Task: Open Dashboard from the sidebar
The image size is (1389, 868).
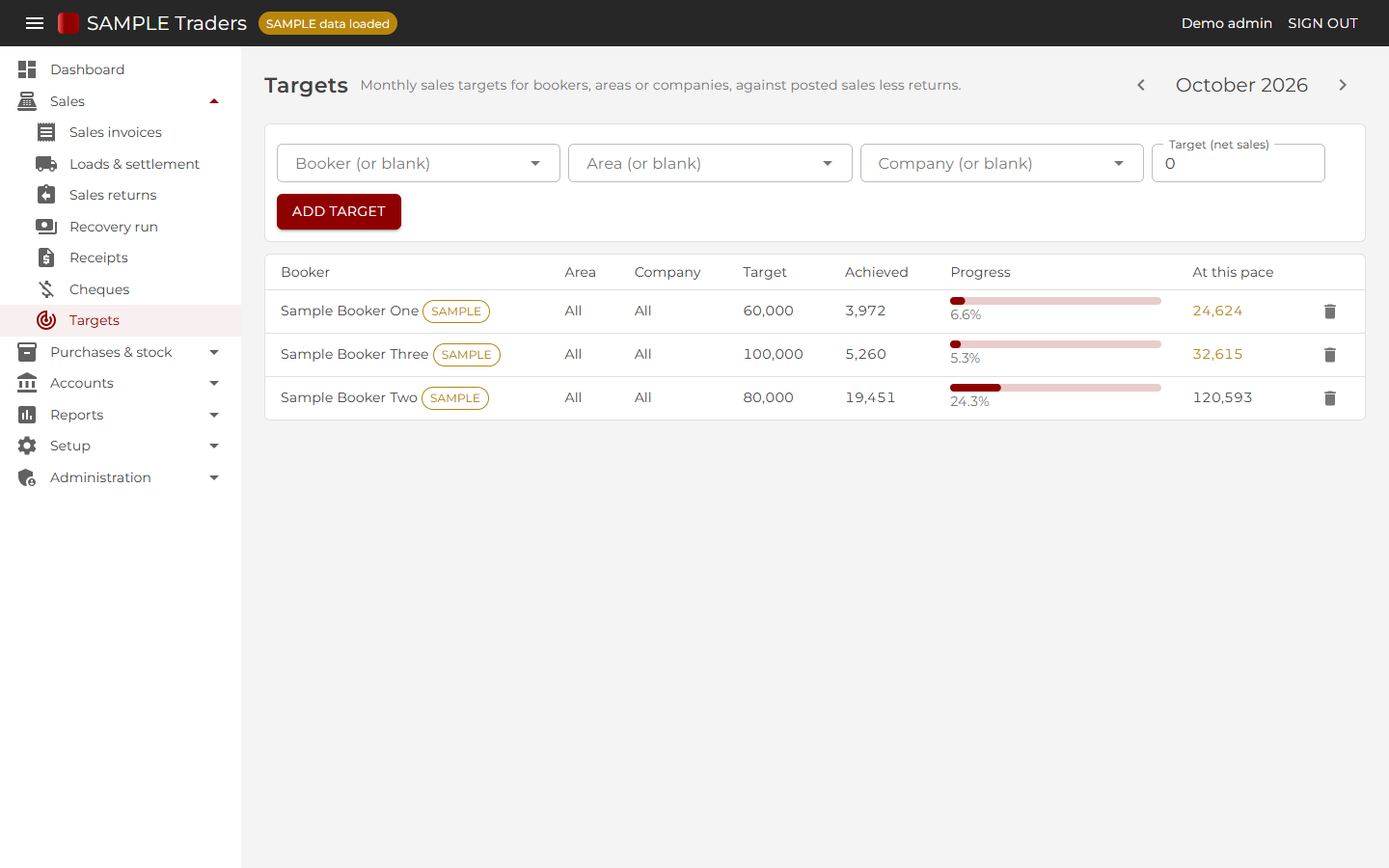Action: (121, 69)
